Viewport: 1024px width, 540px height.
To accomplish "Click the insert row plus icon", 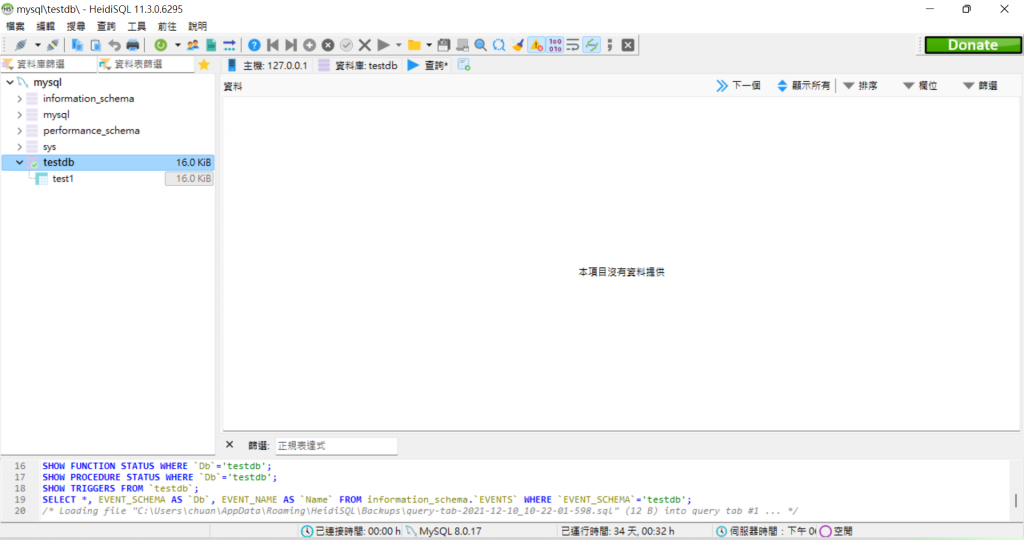I will [310, 45].
